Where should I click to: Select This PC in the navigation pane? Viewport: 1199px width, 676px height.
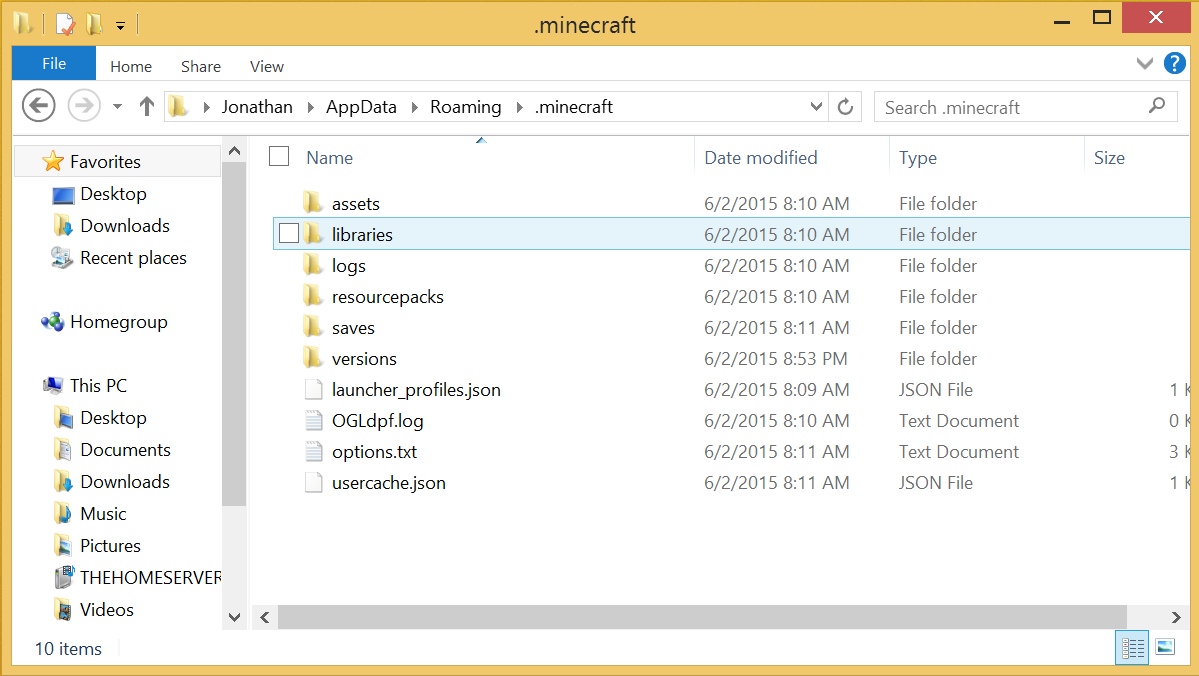coord(98,385)
